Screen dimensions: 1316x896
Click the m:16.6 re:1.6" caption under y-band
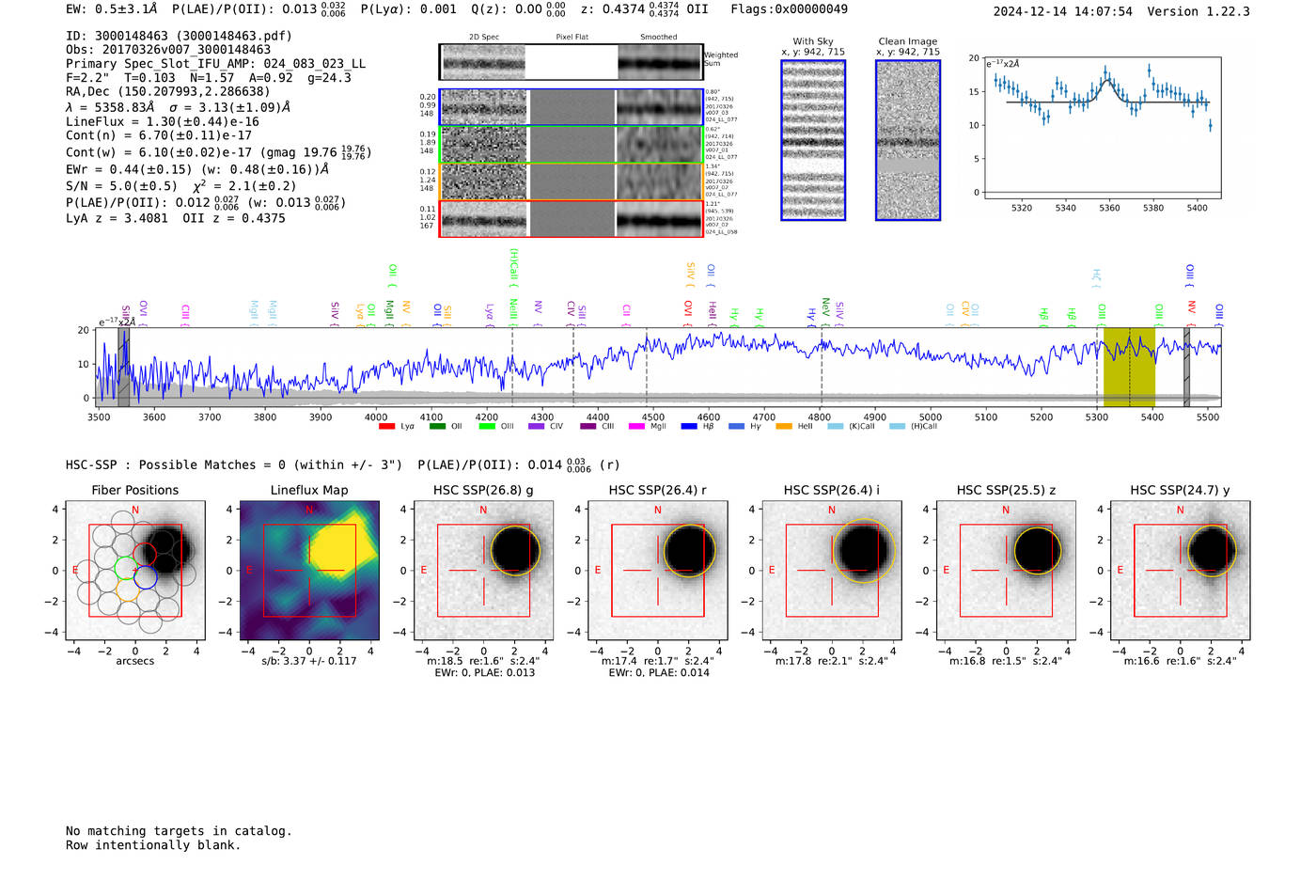point(1181,661)
